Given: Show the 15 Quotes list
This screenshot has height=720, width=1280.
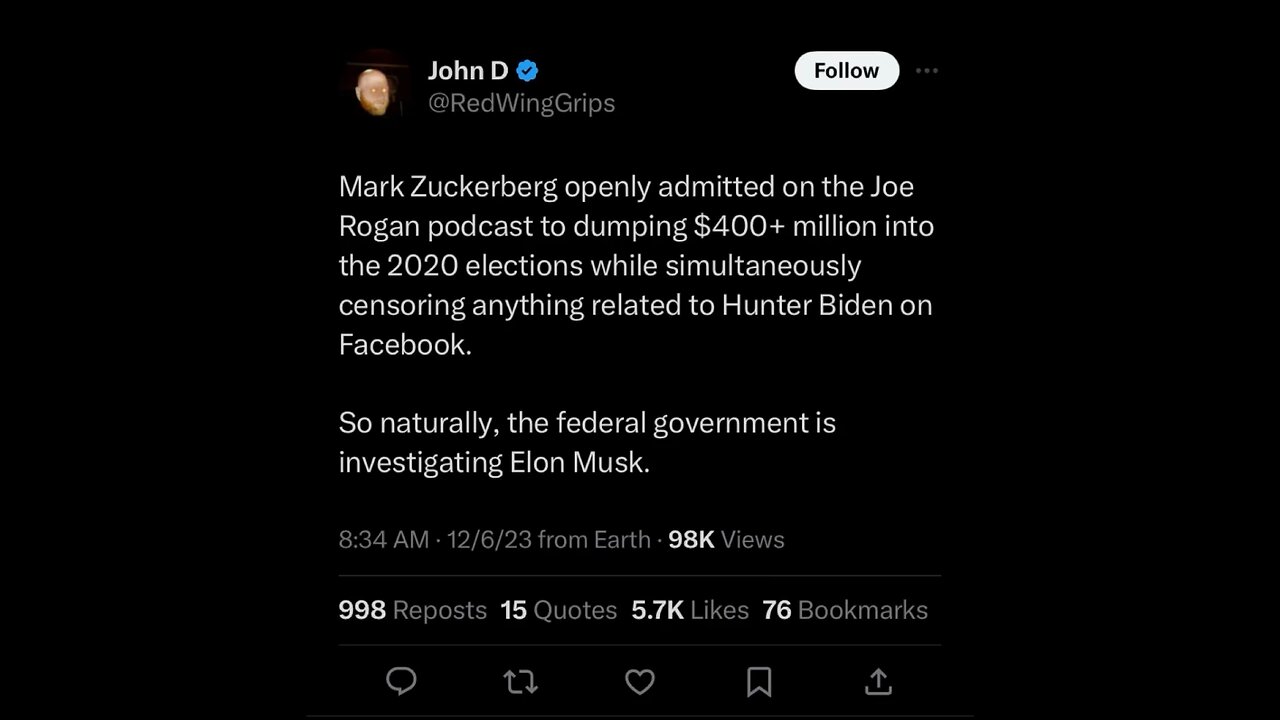Looking at the screenshot, I should click(x=558, y=610).
